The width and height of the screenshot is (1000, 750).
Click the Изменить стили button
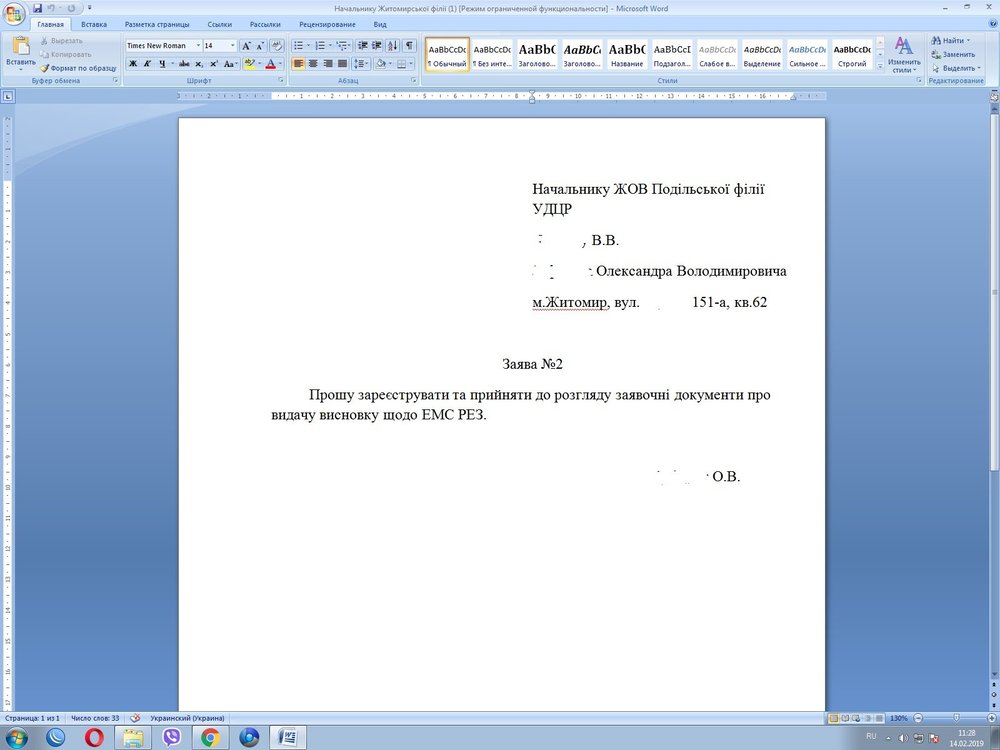click(x=904, y=55)
